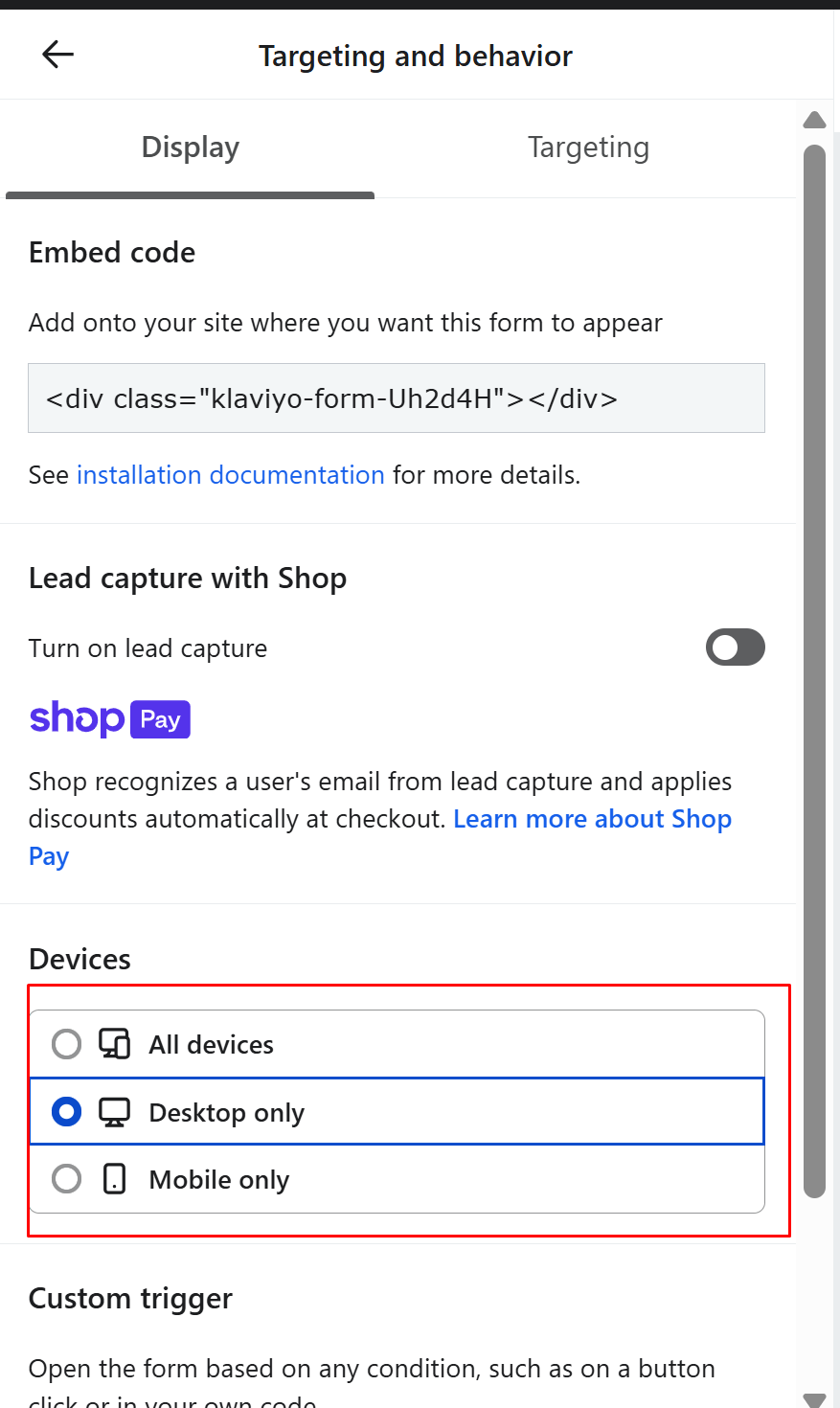Image resolution: width=840 pixels, height=1408 pixels.
Task: Open the installation documentation link
Action: (x=230, y=475)
